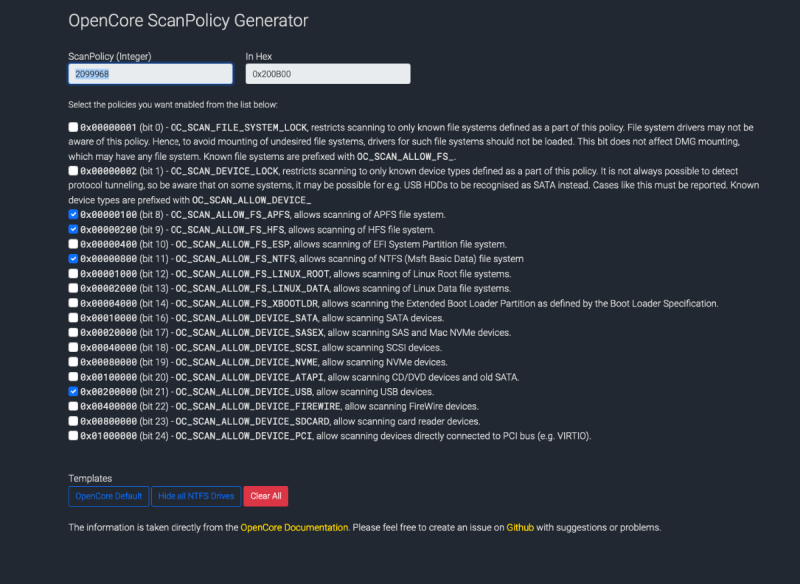Enable scanning of Linux Root file systems
800x584 pixels.
click(x=72, y=273)
